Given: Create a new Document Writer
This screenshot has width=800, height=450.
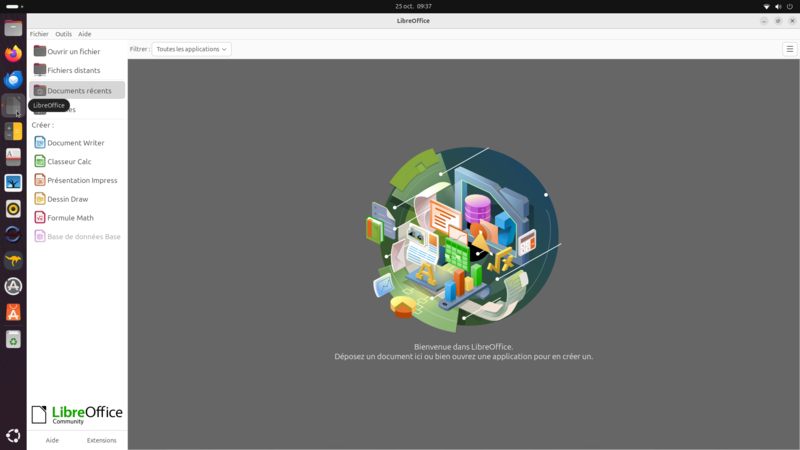Looking at the screenshot, I should 77,143.
